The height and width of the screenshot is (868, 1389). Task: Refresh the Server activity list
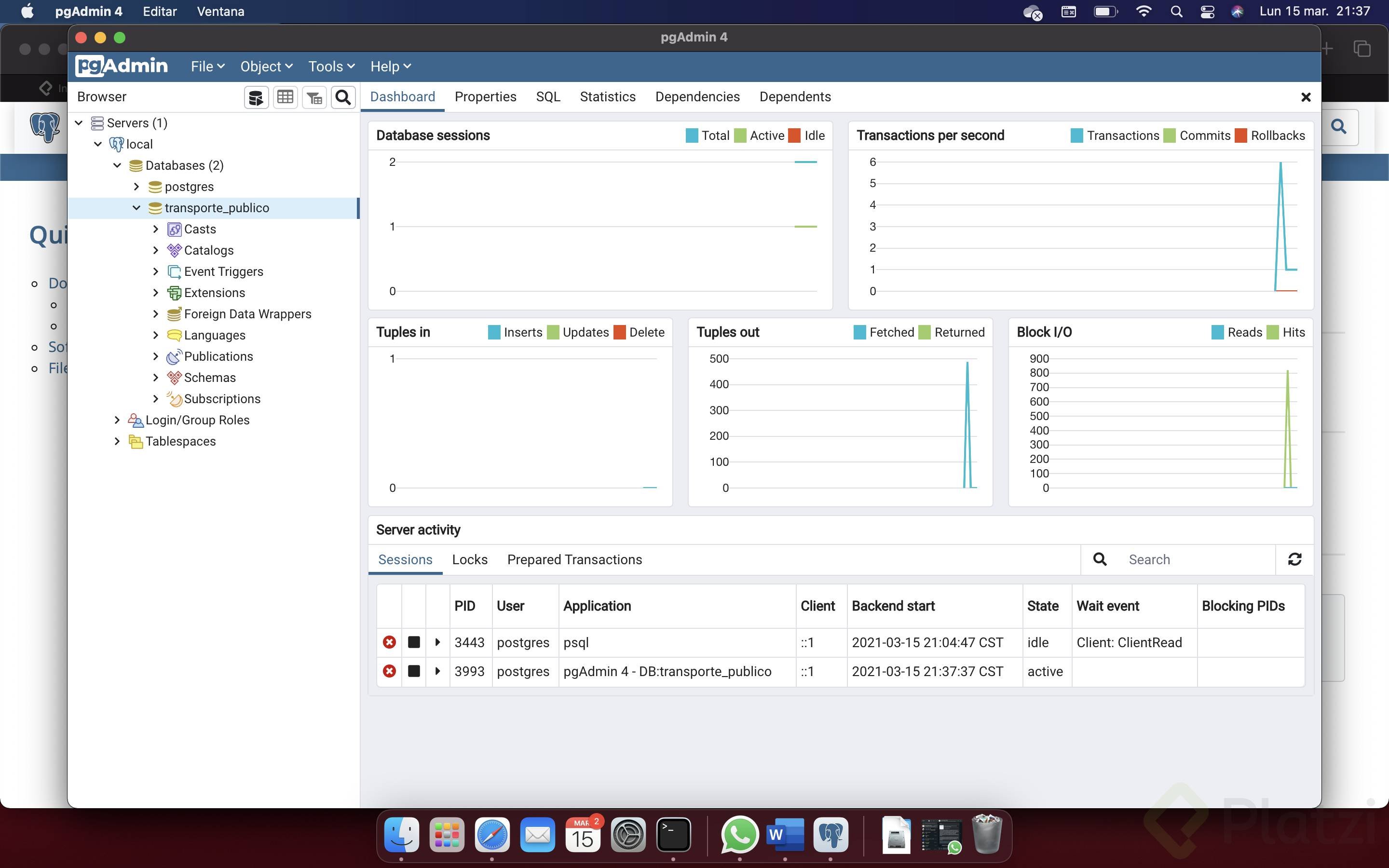coord(1295,560)
